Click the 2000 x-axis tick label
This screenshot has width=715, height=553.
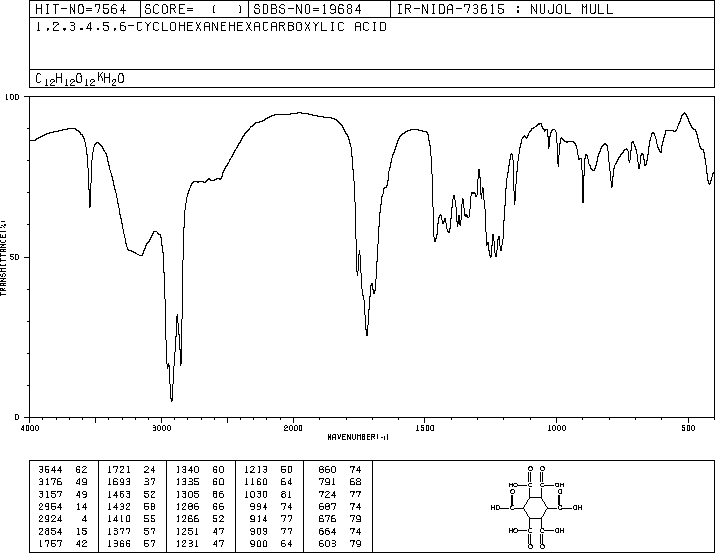[x=293, y=428]
